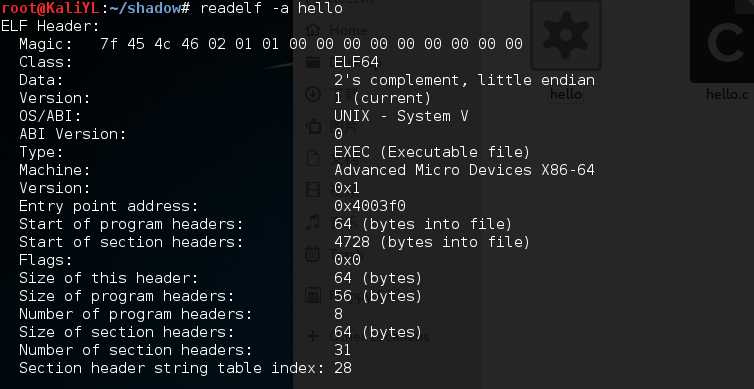Open Downloads via the sidebar arrow icon

(x=313, y=95)
